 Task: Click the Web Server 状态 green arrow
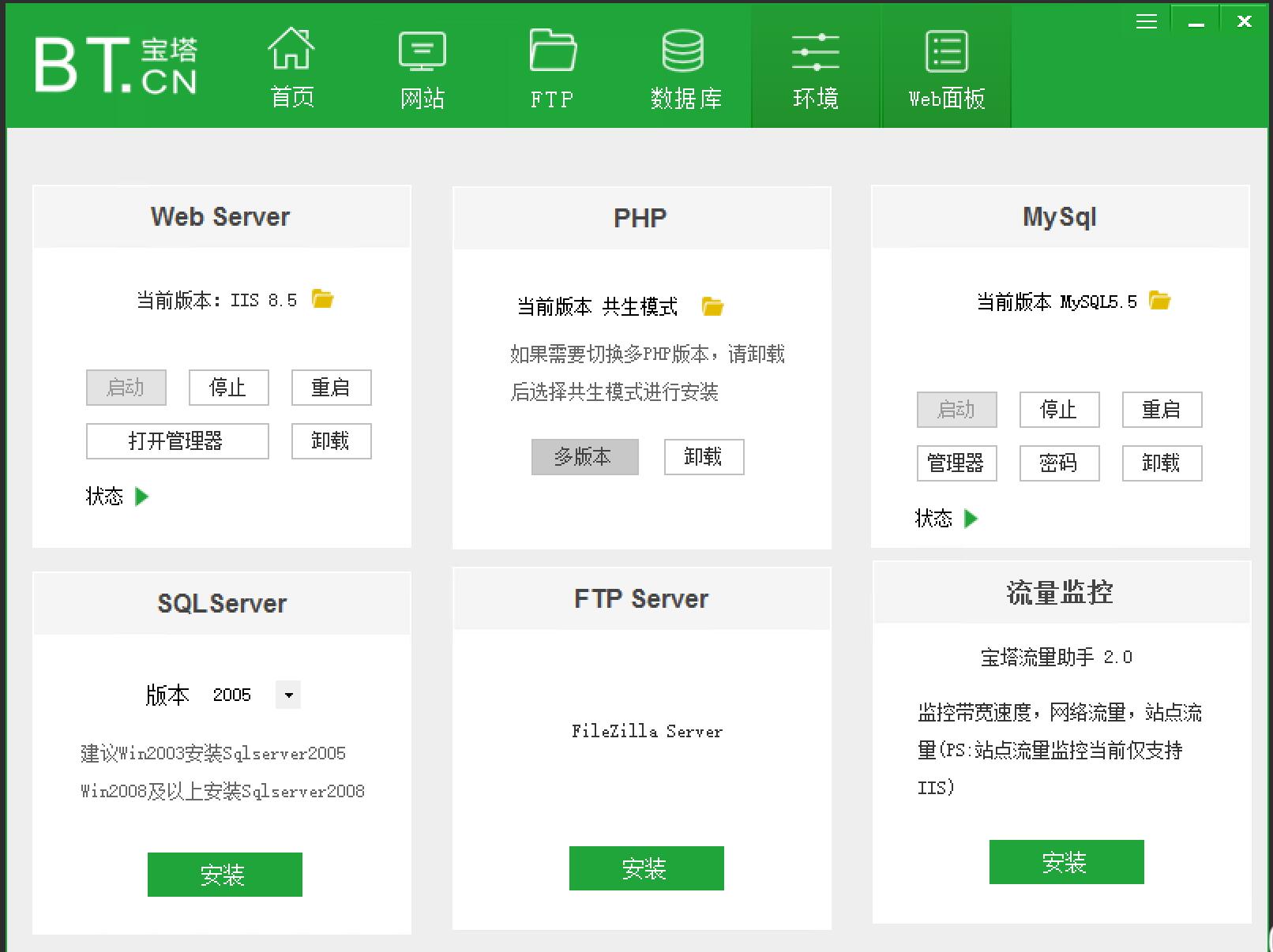coord(142,497)
